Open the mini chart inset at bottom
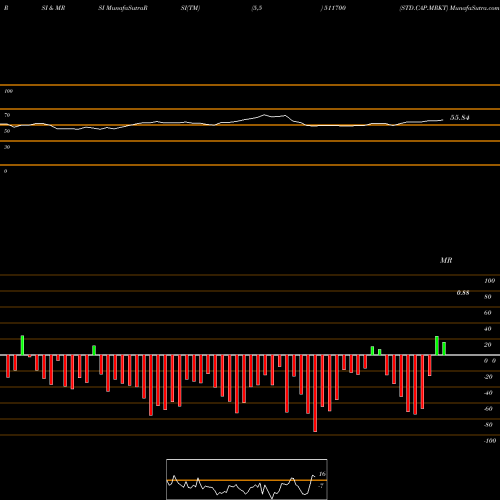The height and width of the screenshot is (500, 500). click(x=247, y=479)
